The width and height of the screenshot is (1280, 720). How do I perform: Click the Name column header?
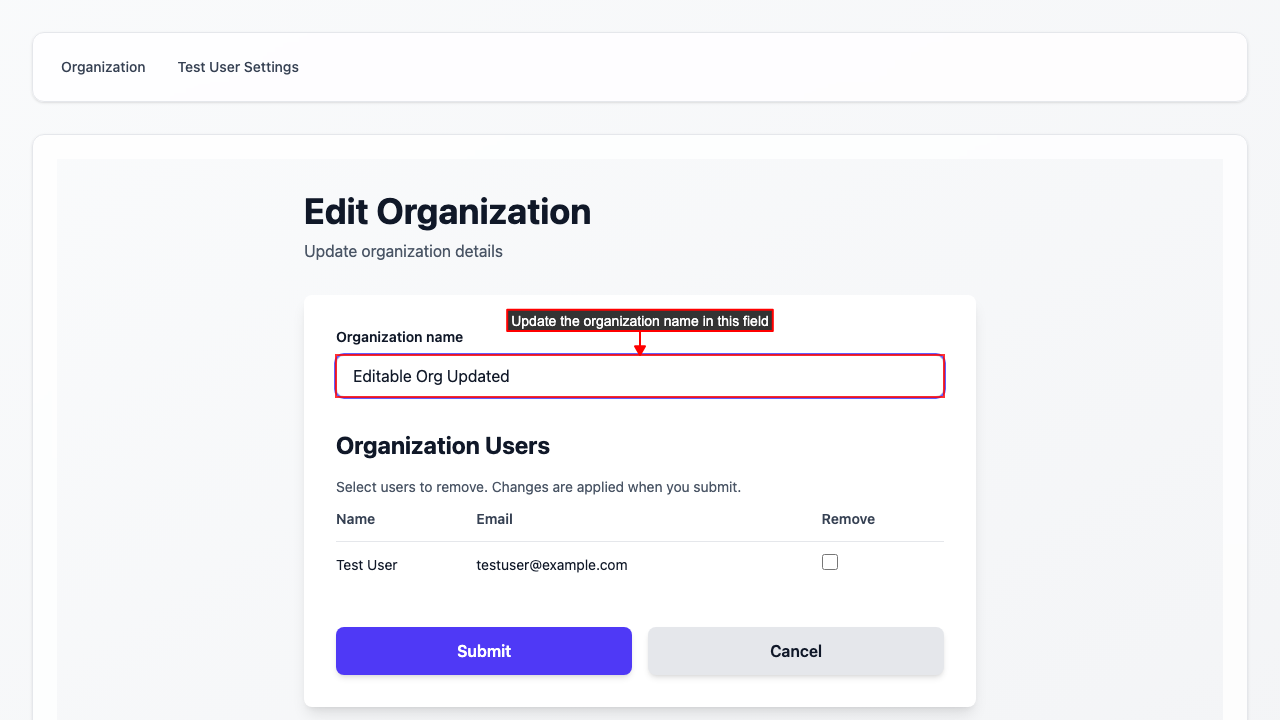pyautogui.click(x=355, y=519)
